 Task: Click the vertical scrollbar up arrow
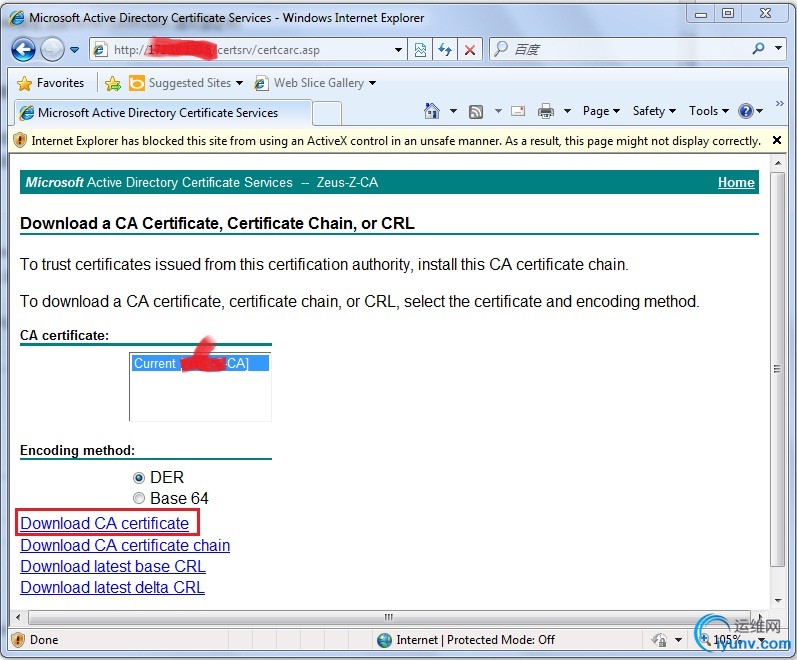tap(778, 163)
